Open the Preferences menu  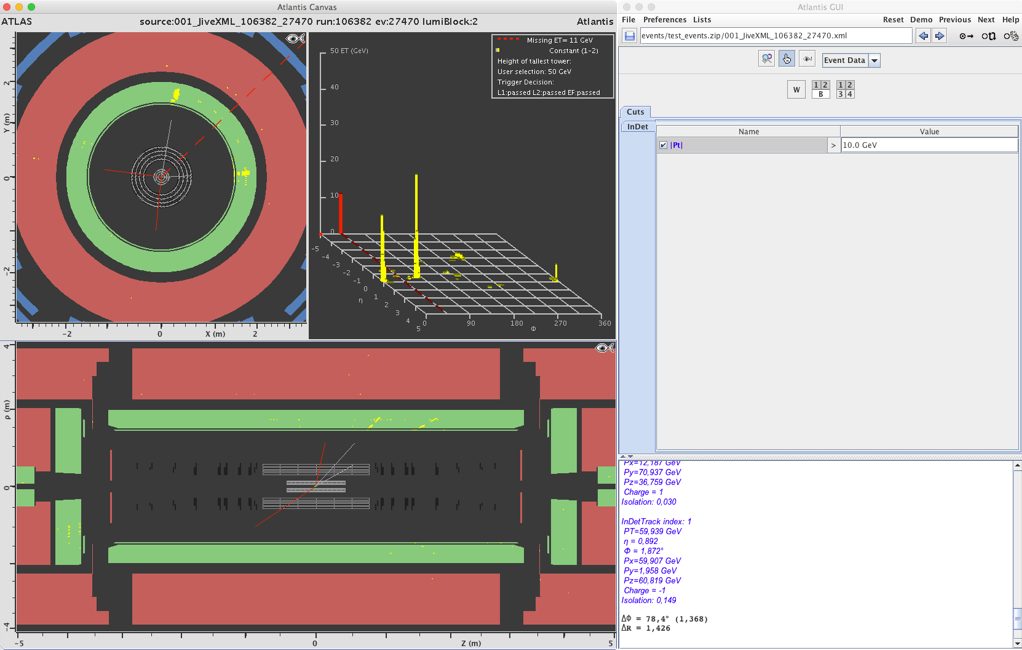(x=664, y=19)
